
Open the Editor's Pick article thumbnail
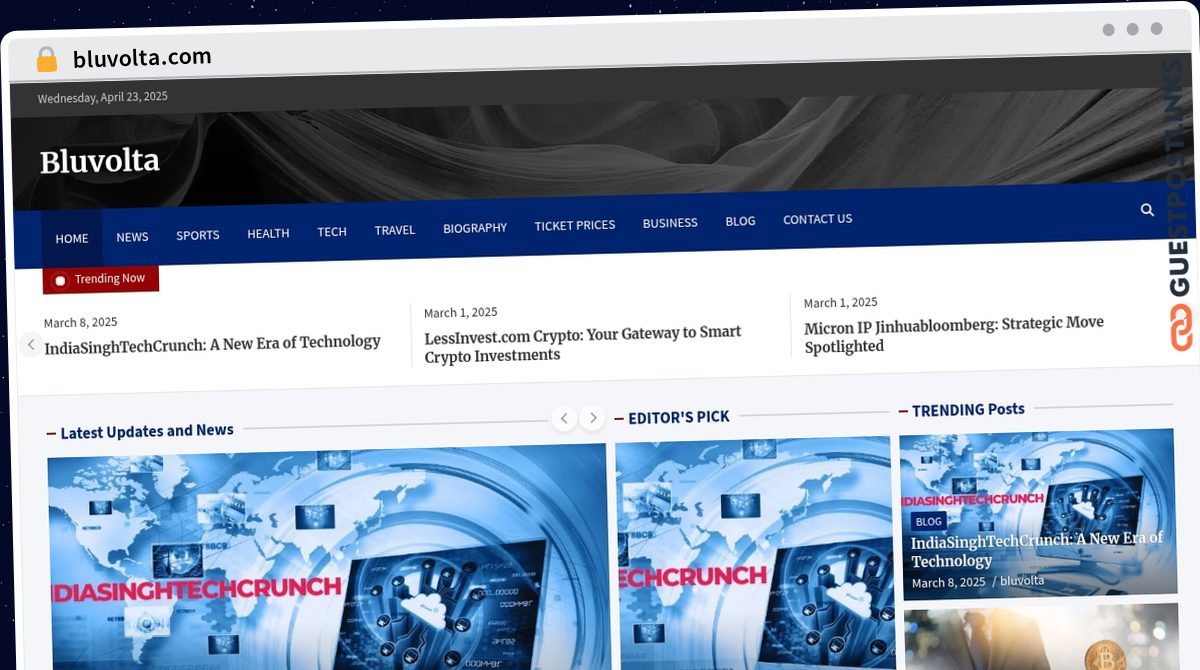(x=752, y=555)
